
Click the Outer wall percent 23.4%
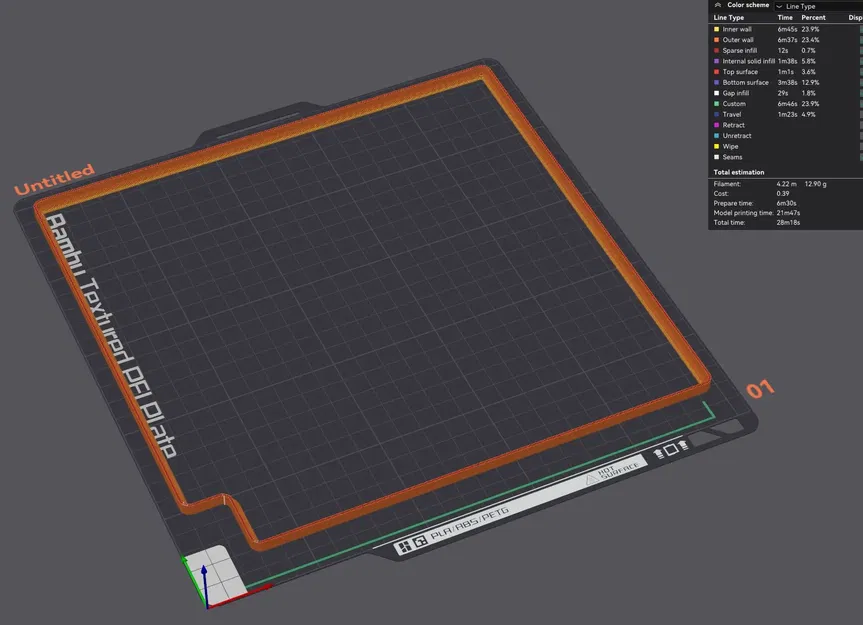[810, 40]
